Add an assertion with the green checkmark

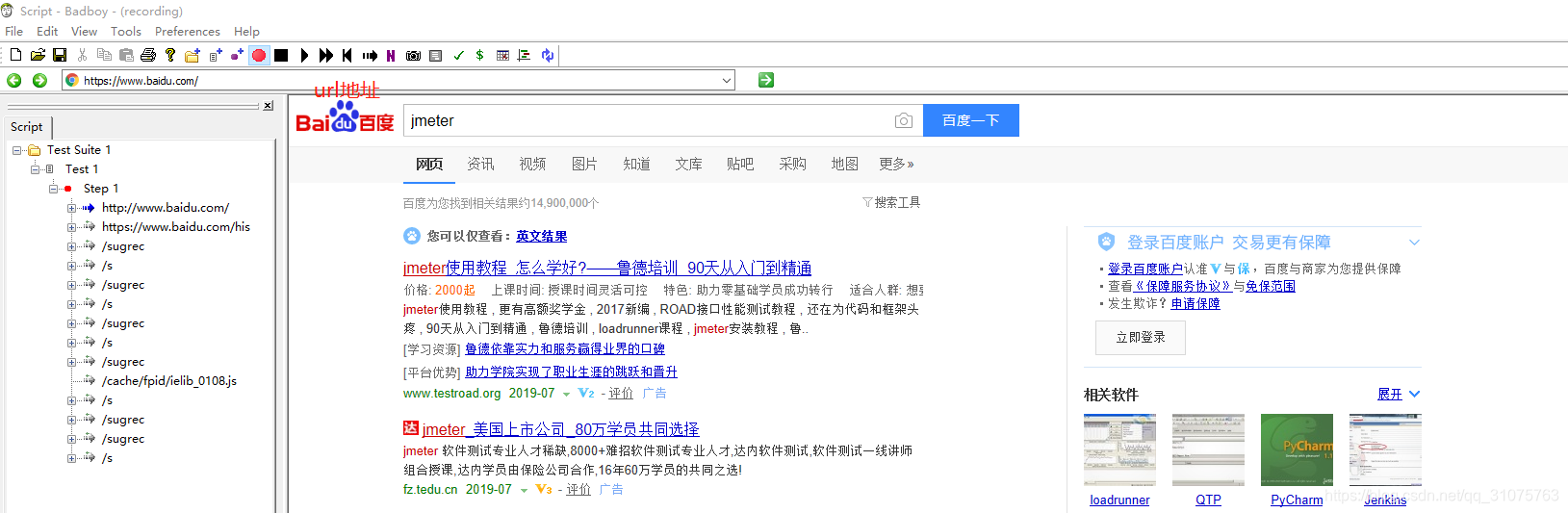[x=458, y=55]
